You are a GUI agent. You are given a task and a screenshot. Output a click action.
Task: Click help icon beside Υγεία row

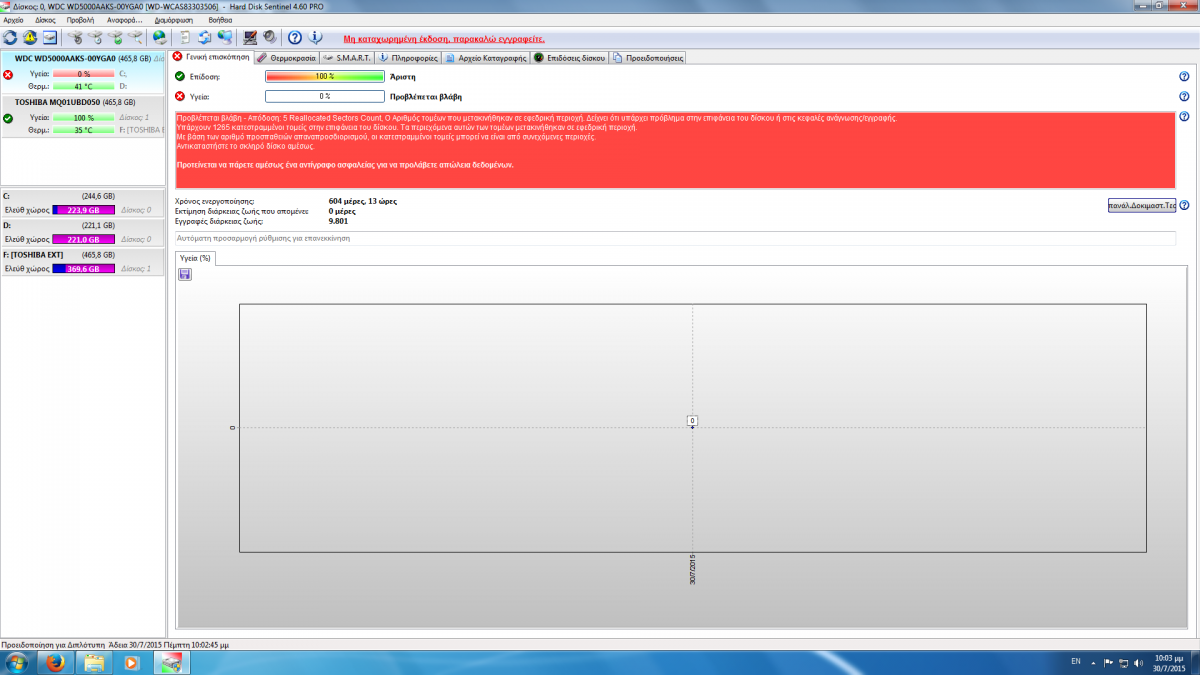click(x=1184, y=97)
